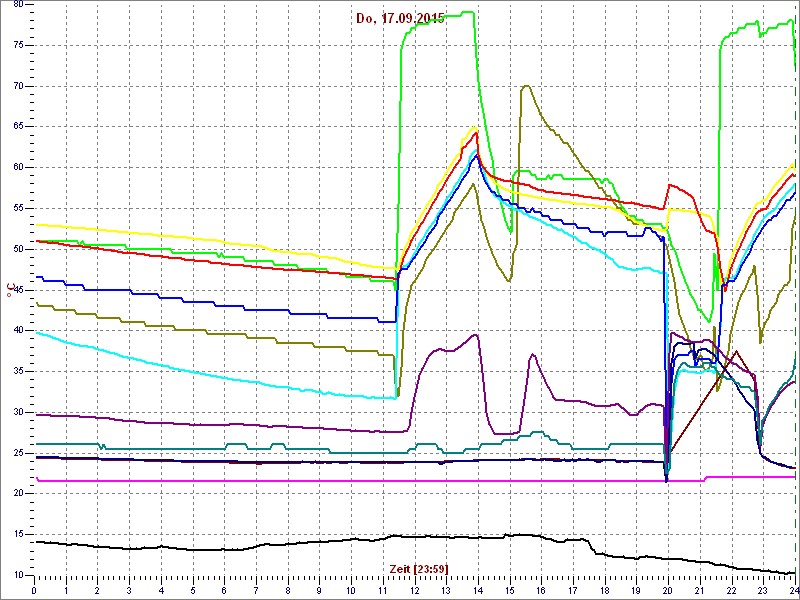Screen dimensions: 800x600
Task: Select the 45 value on the temperature axis
Action: (18, 290)
